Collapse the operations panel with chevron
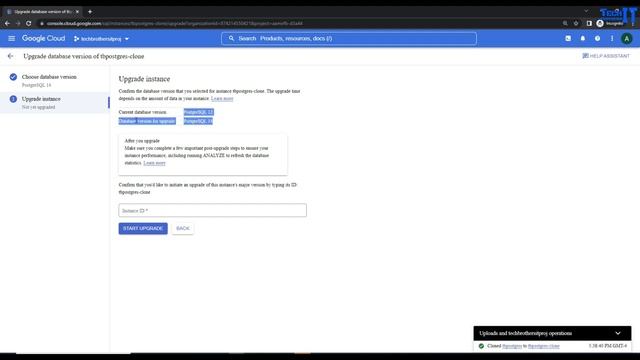This screenshot has height=360, width=640. (x=618, y=333)
